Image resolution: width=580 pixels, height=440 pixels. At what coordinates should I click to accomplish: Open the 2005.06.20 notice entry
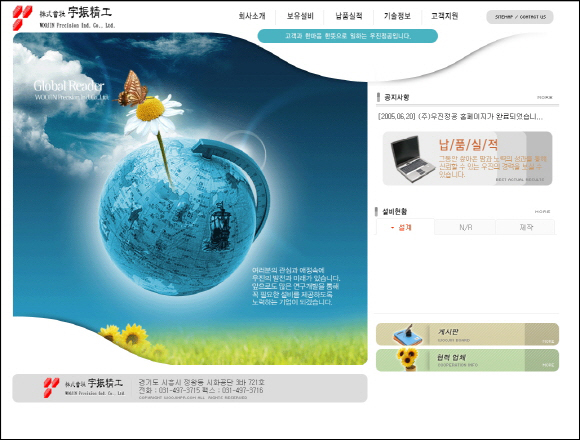pos(460,116)
